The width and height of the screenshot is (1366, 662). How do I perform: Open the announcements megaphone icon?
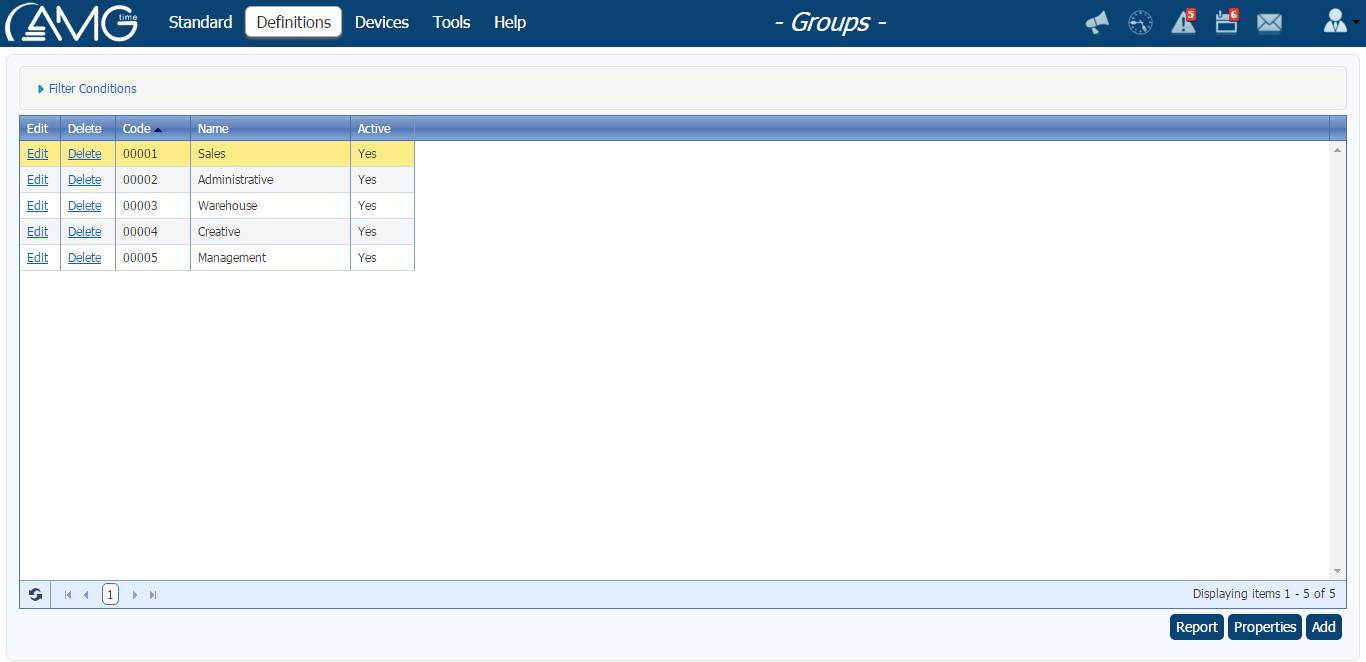[x=1096, y=22]
